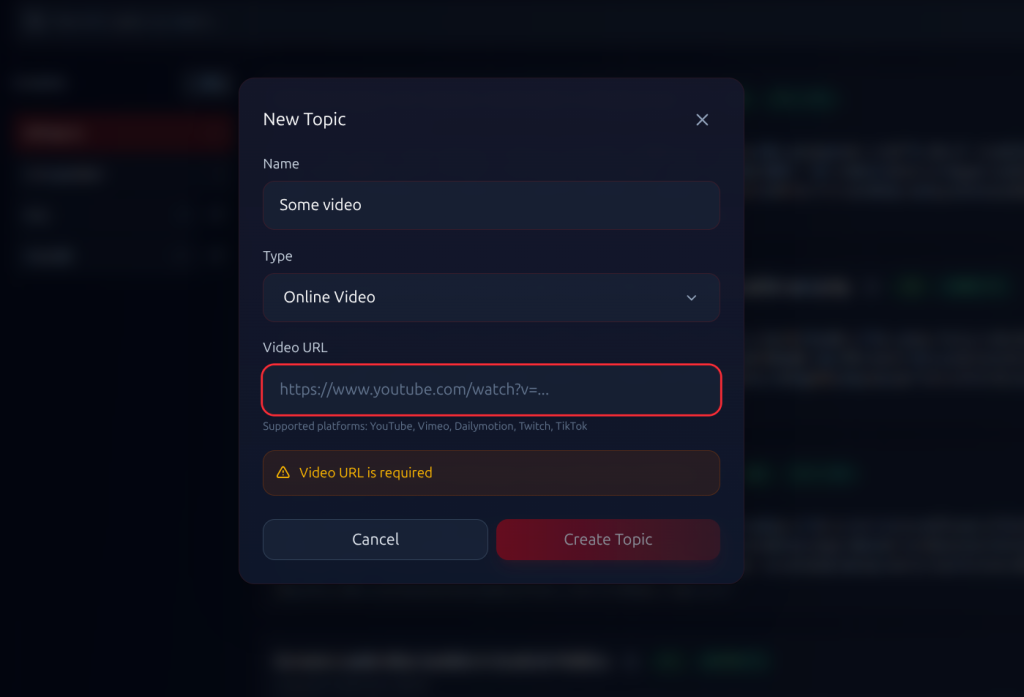Click the warning triangle icon

[x=283, y=473]
